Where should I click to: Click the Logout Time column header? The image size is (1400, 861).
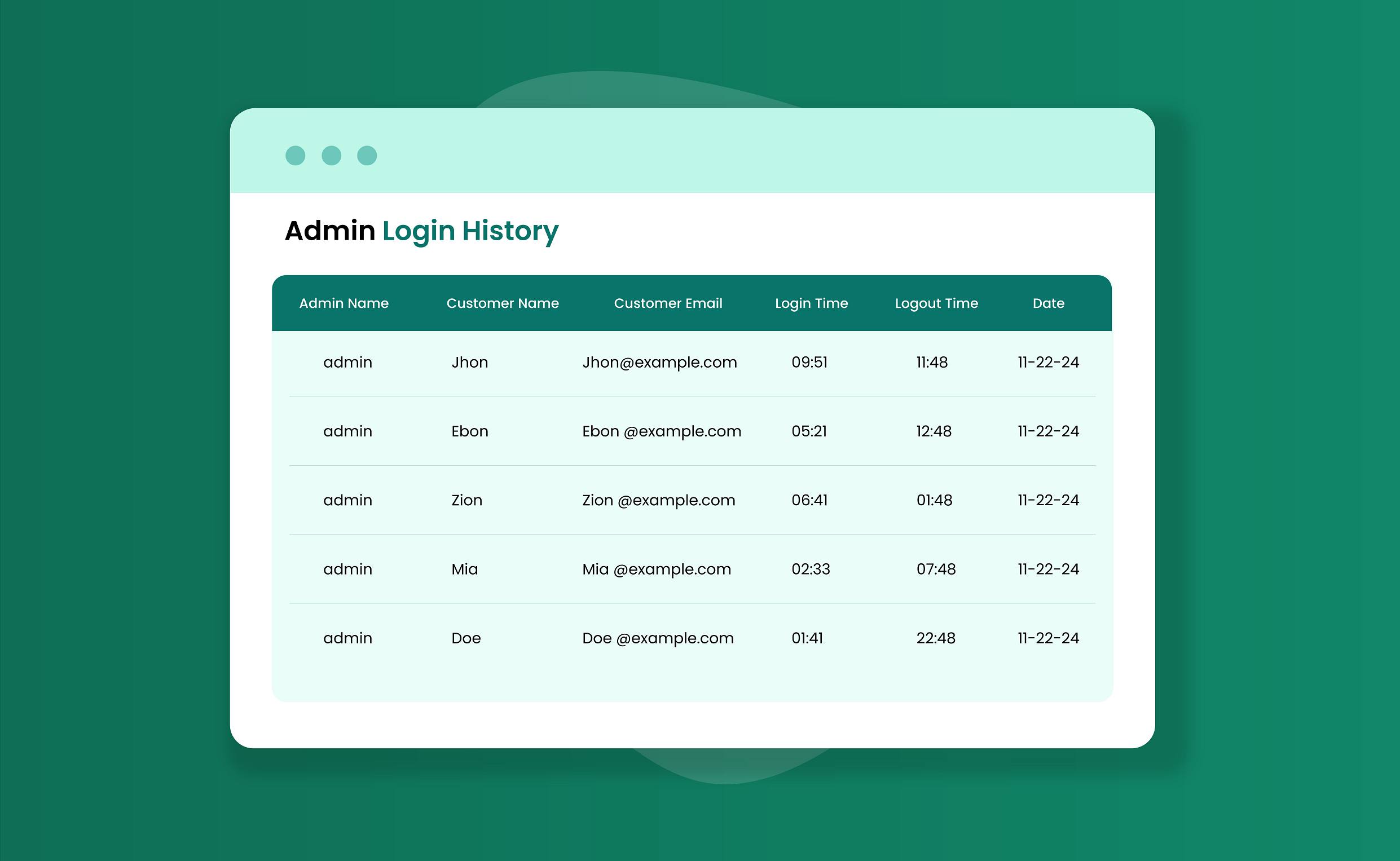tap(936, 303)
